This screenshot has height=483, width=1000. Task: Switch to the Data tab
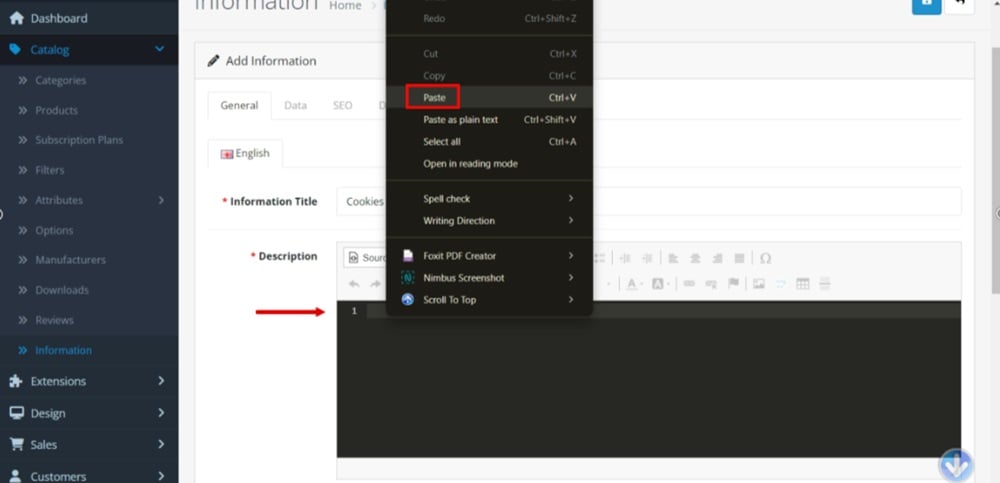[x=295, y=106]
